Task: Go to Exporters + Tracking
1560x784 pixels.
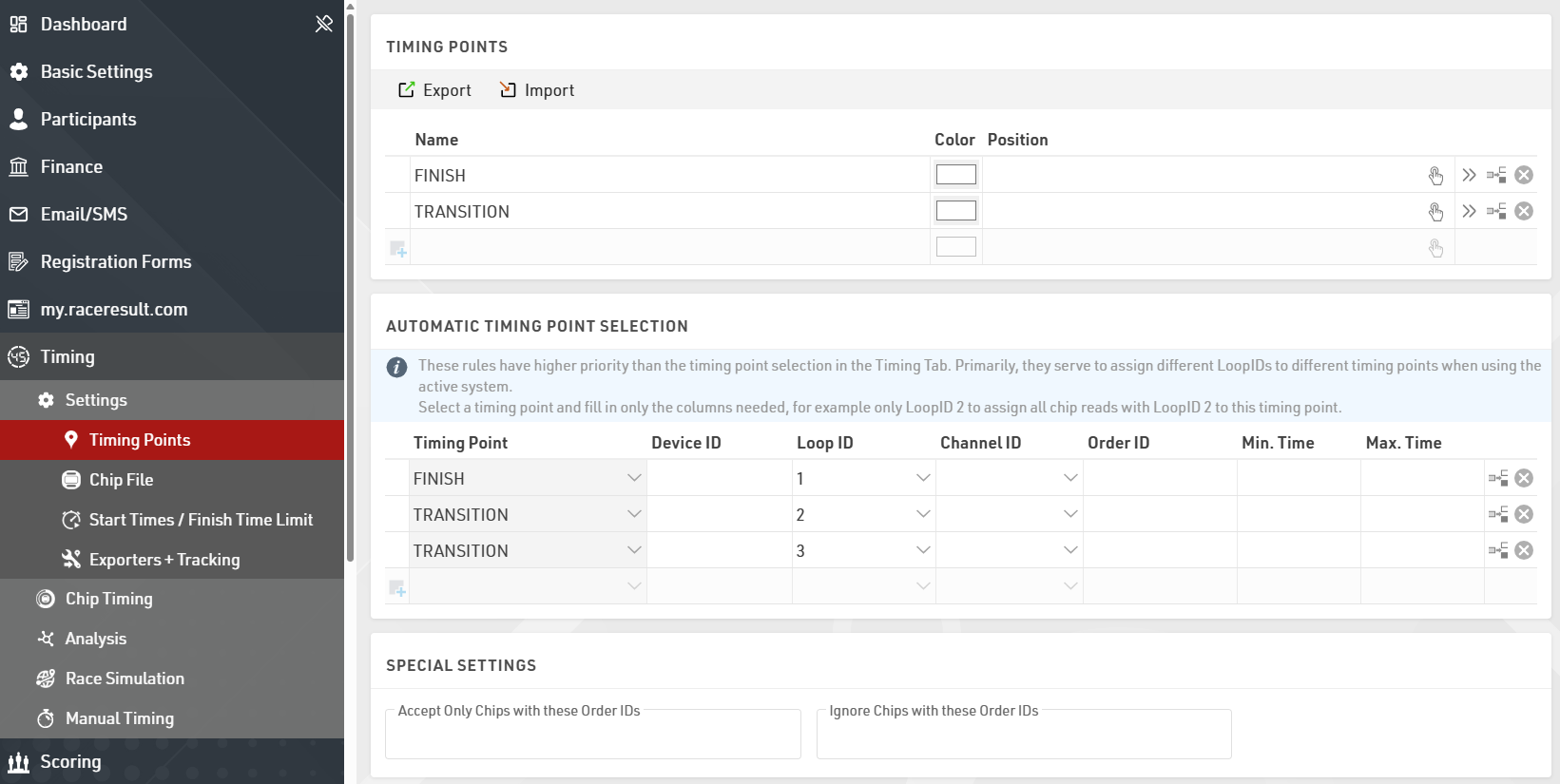Action: (164, 560)
